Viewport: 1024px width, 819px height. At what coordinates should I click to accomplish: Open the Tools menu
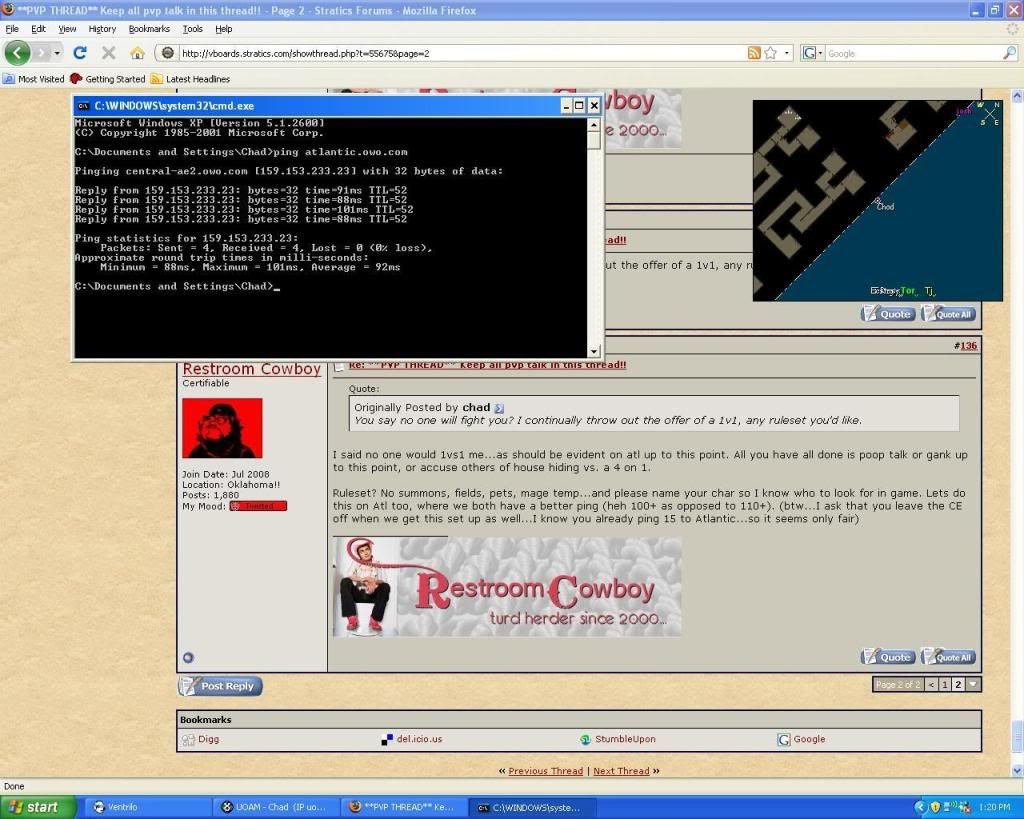[193, 29]
